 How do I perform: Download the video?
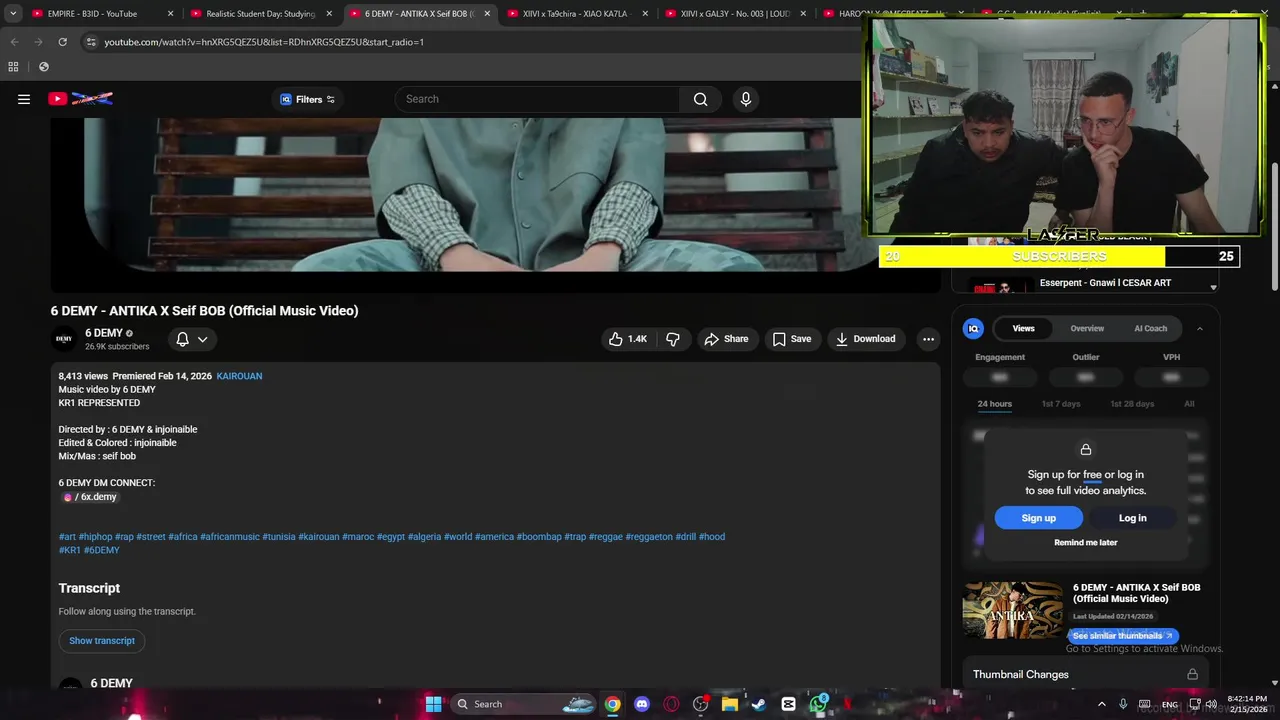coord(866,339)
